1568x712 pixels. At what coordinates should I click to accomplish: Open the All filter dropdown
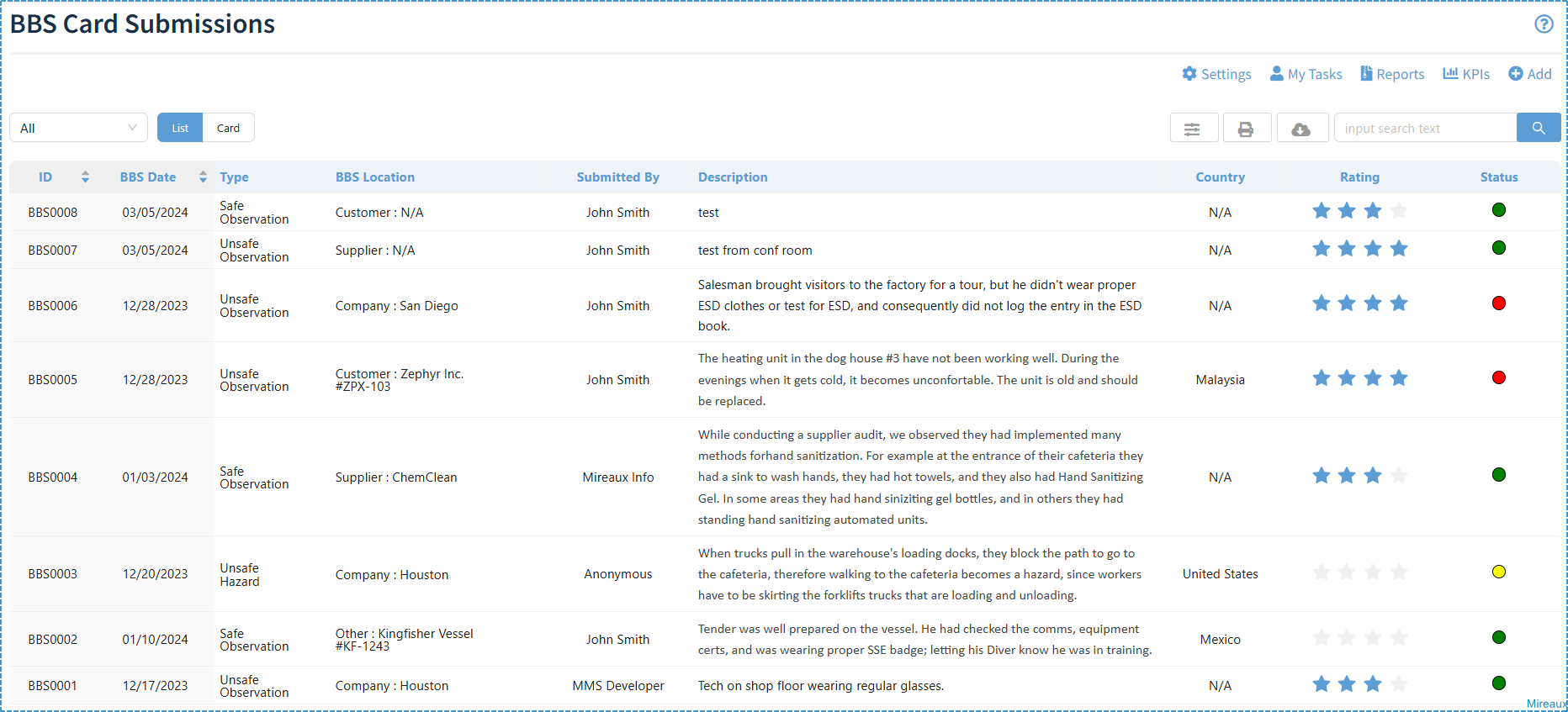pyautogui.click(x=78, y=128)
